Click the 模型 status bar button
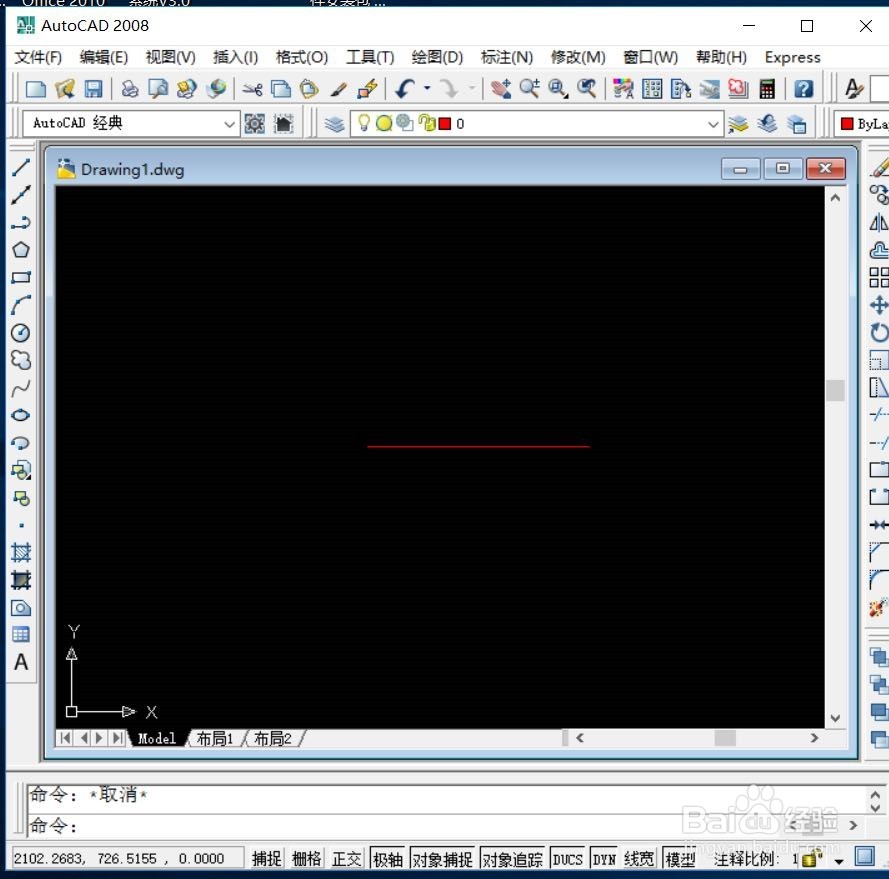Image resolution: width=889 pixels, height=879 pixels. pyautogui.click(x=679, y=859)
